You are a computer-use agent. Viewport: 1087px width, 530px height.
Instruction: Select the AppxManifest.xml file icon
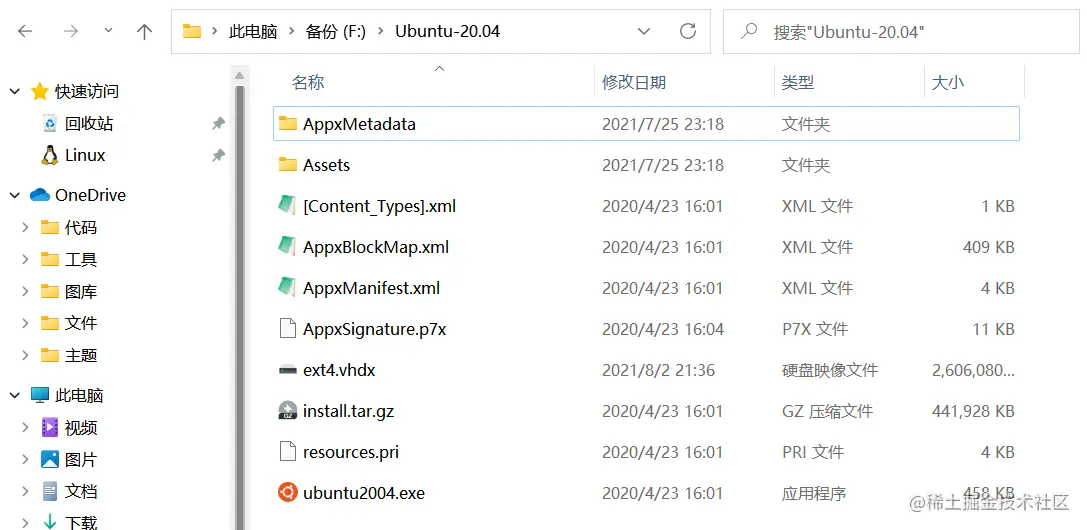[x=288, y=287]
